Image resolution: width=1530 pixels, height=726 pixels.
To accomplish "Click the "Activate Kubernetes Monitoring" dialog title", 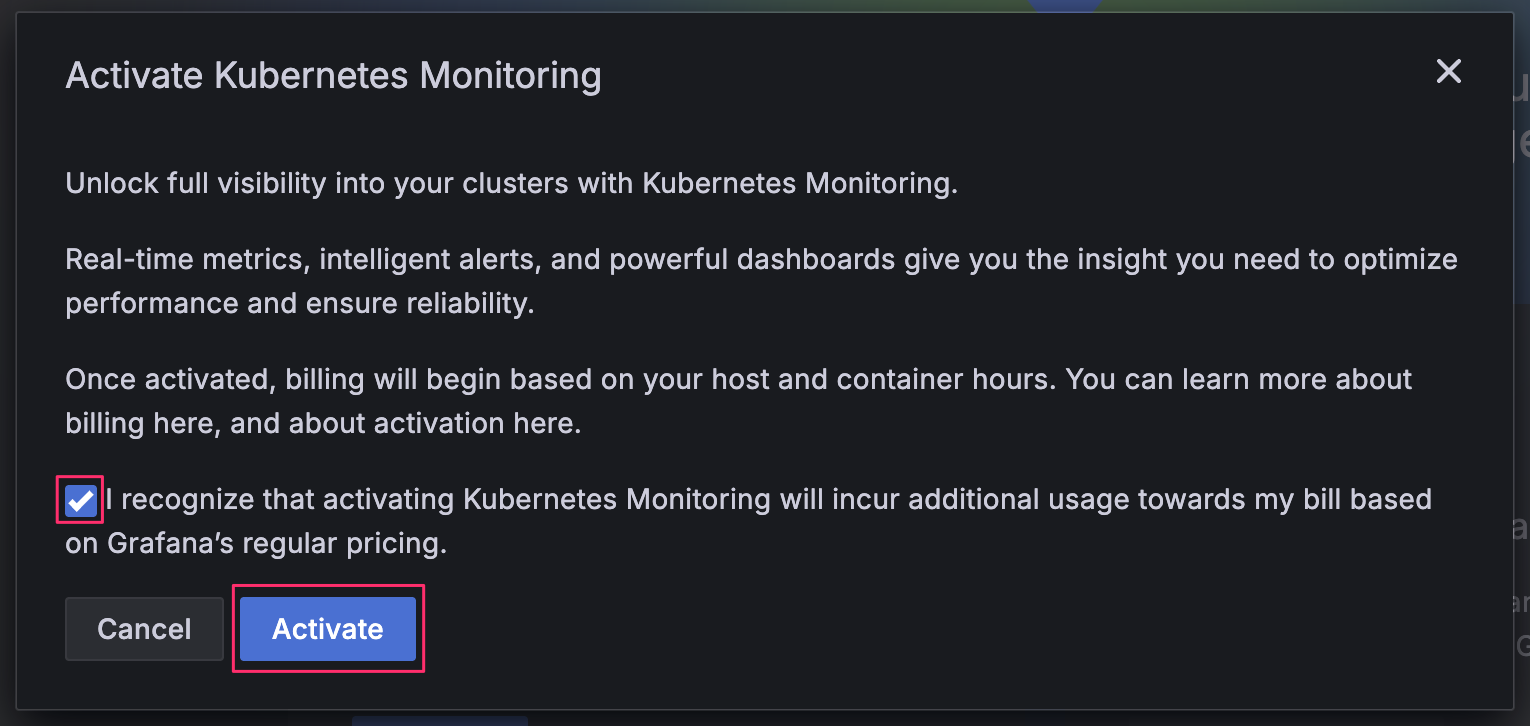I will 333,76.
